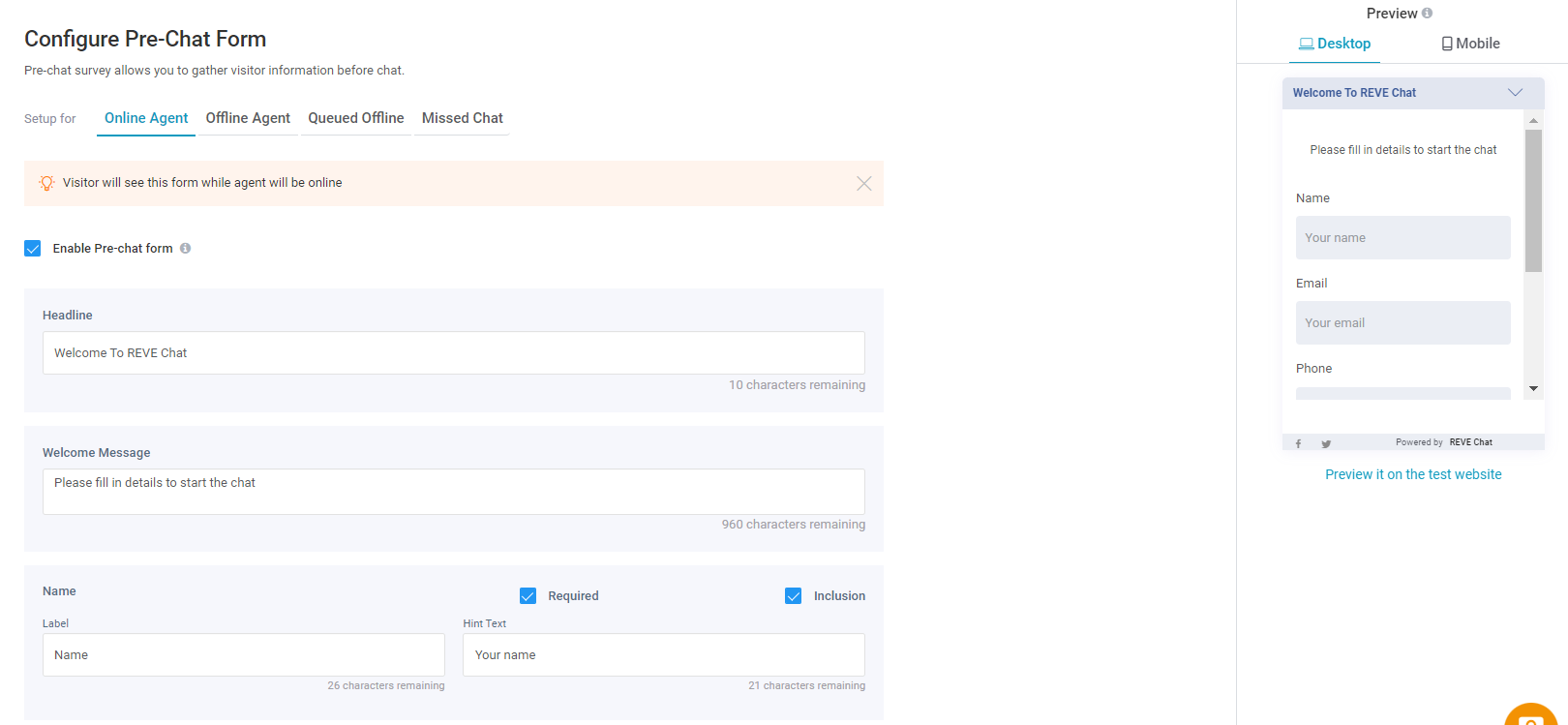Select the Desktop preview tab
Viewport: 1568px width, 725px height.
coord(1335,44)
